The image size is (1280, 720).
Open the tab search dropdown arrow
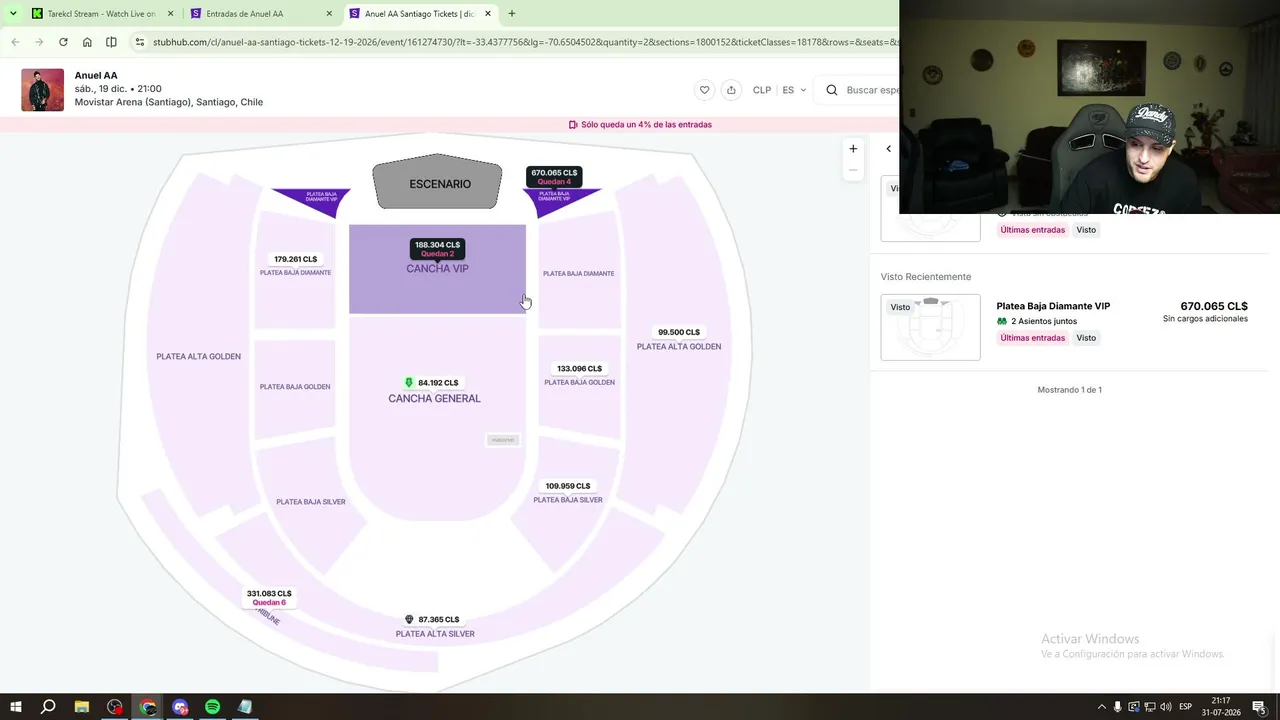(13, 14)
